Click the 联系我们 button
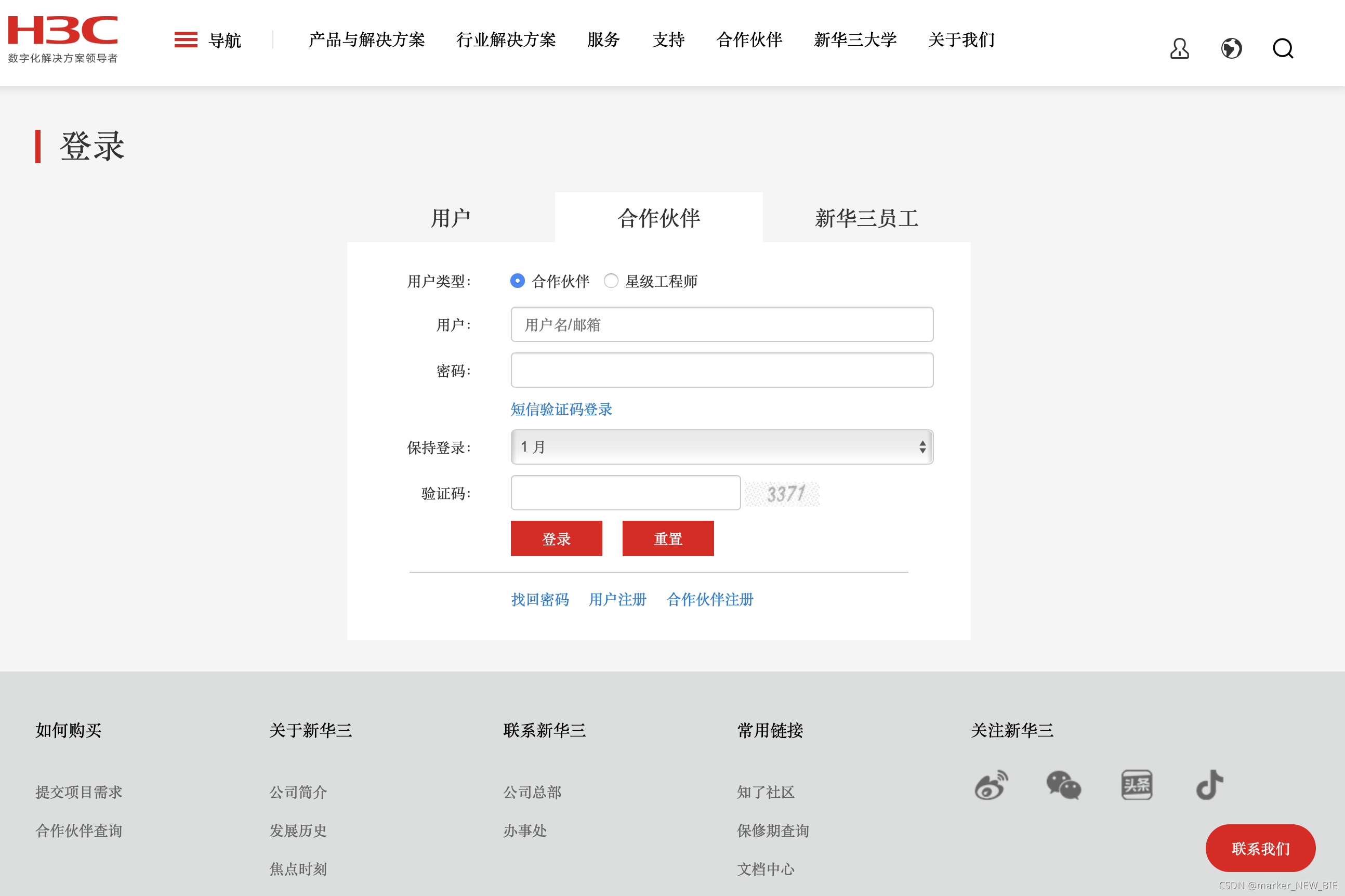Image resolution: width=1345 pixels, height=896 pixels. click(x=1260, y=848)
